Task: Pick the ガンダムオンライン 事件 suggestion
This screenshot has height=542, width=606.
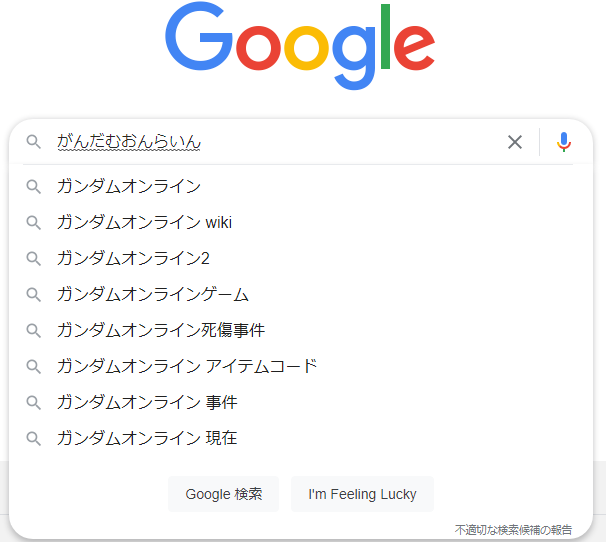Action: click(147, 402)
